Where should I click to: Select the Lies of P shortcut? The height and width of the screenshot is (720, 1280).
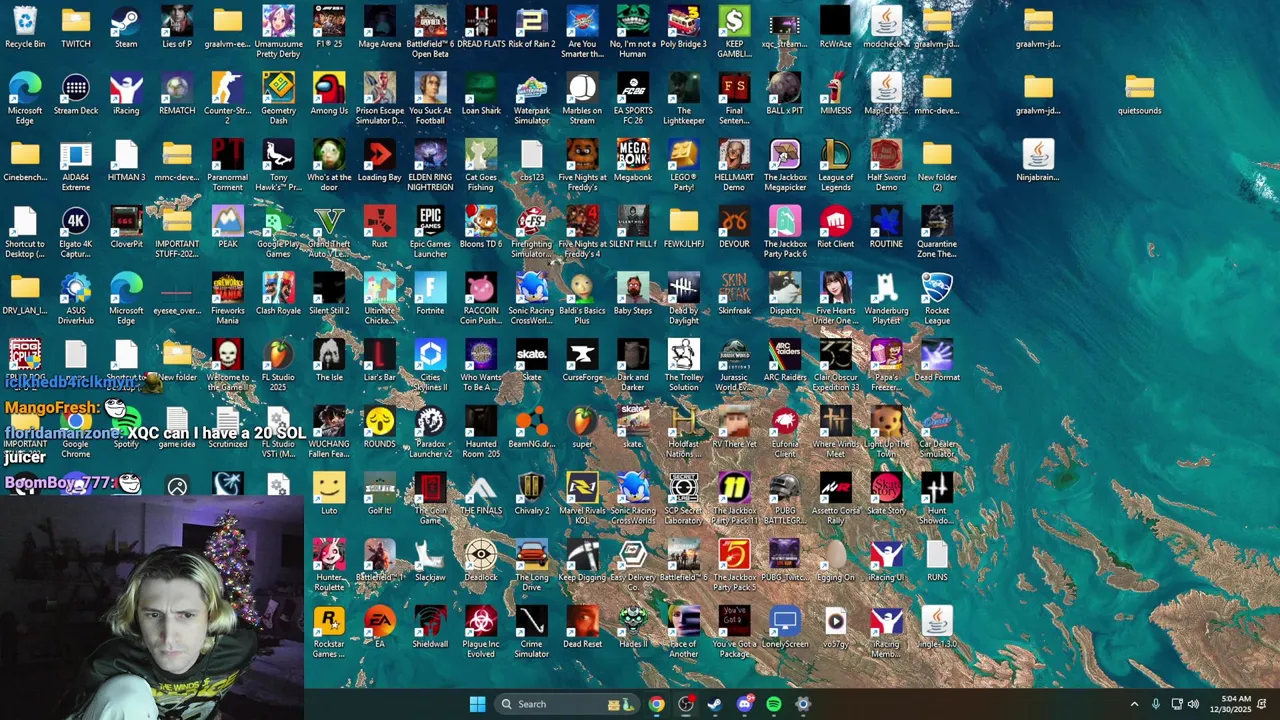click(x=177, y=27)
